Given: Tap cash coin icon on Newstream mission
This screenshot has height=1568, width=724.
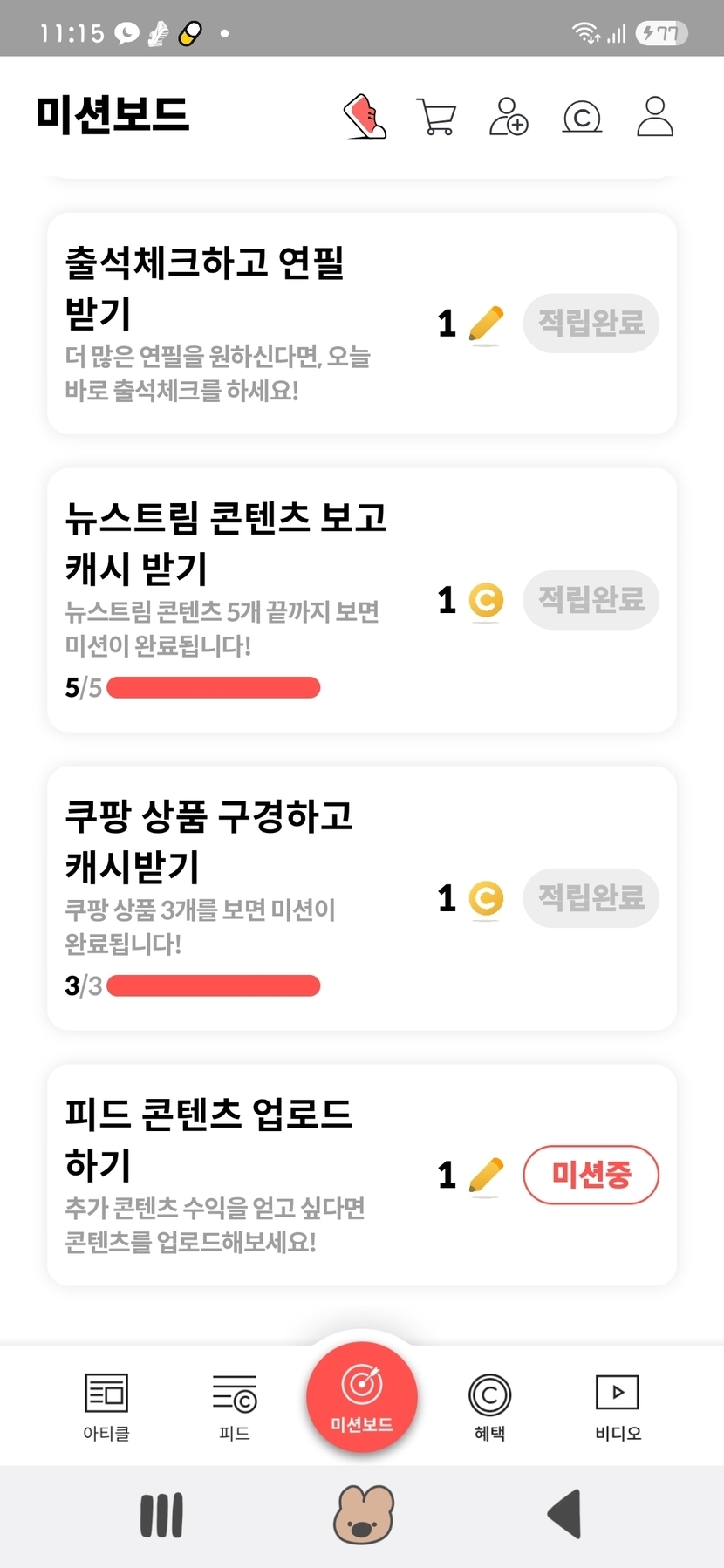Looking at the screenshot, I should pos(486,600).
